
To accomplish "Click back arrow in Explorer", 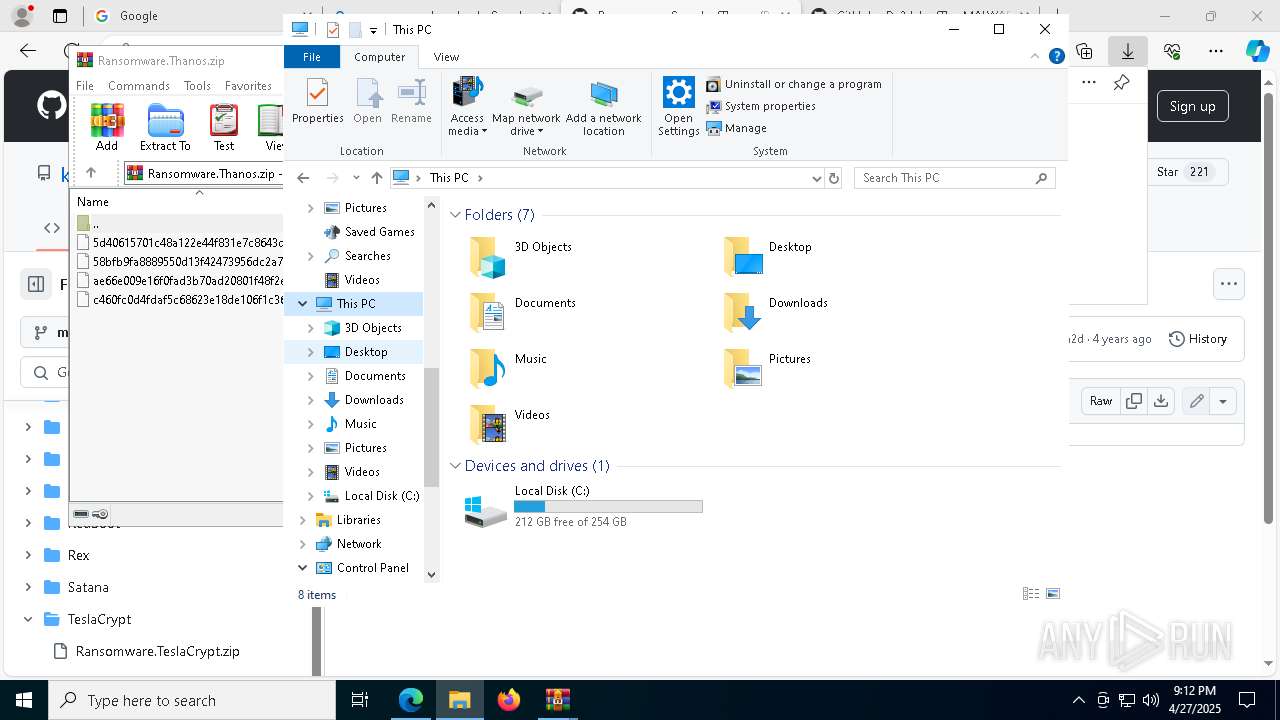I will click(x=303, y=178).
